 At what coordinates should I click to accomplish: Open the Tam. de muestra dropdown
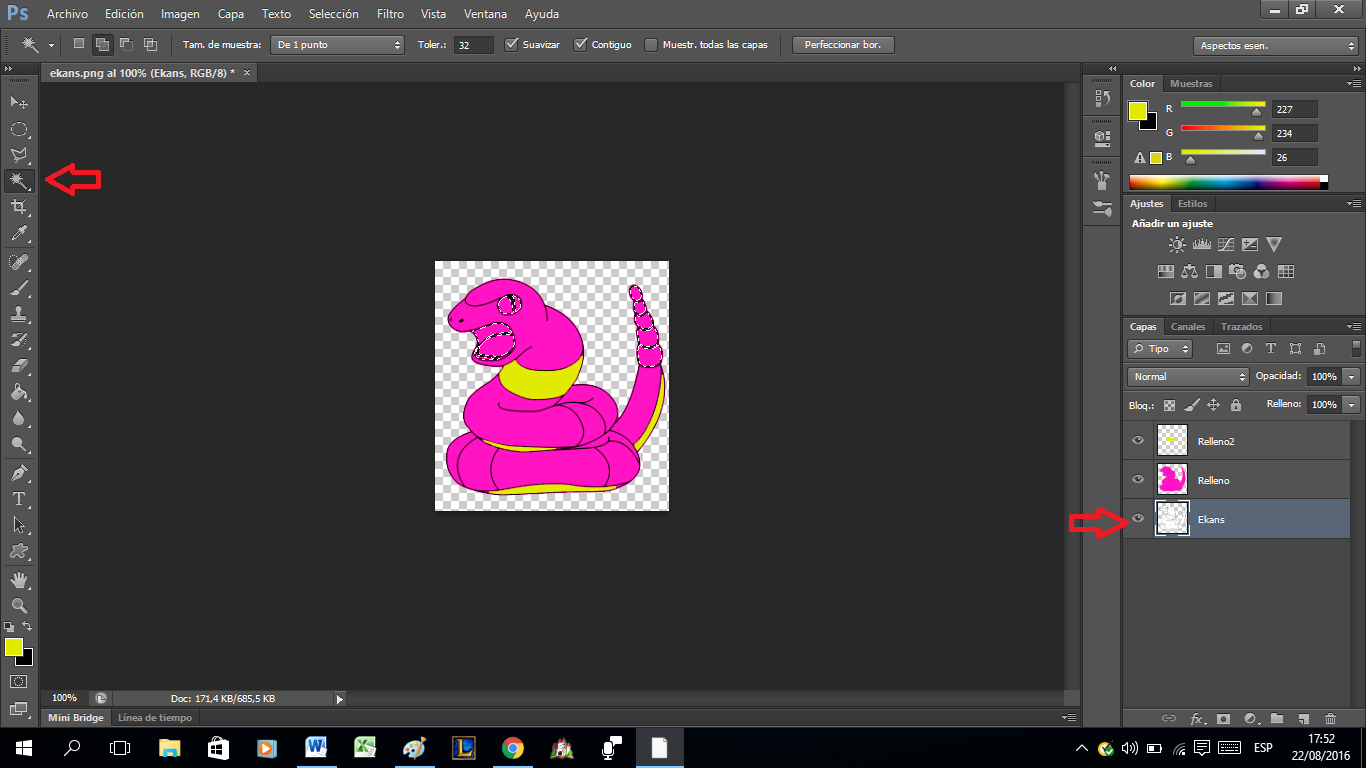tap(338, 45)
